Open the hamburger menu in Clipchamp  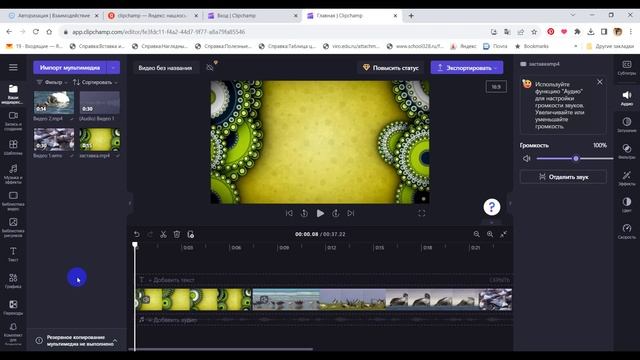13,67
